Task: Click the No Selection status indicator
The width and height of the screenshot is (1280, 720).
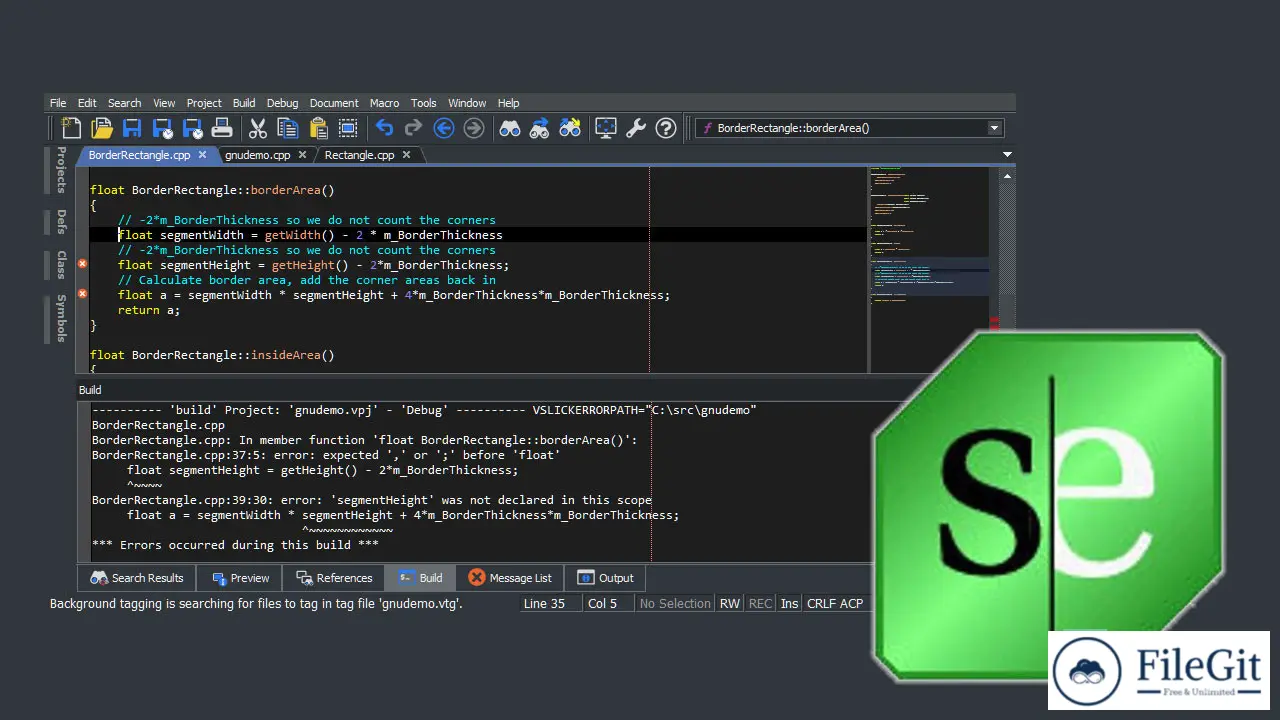Action: tap(675, 604)
